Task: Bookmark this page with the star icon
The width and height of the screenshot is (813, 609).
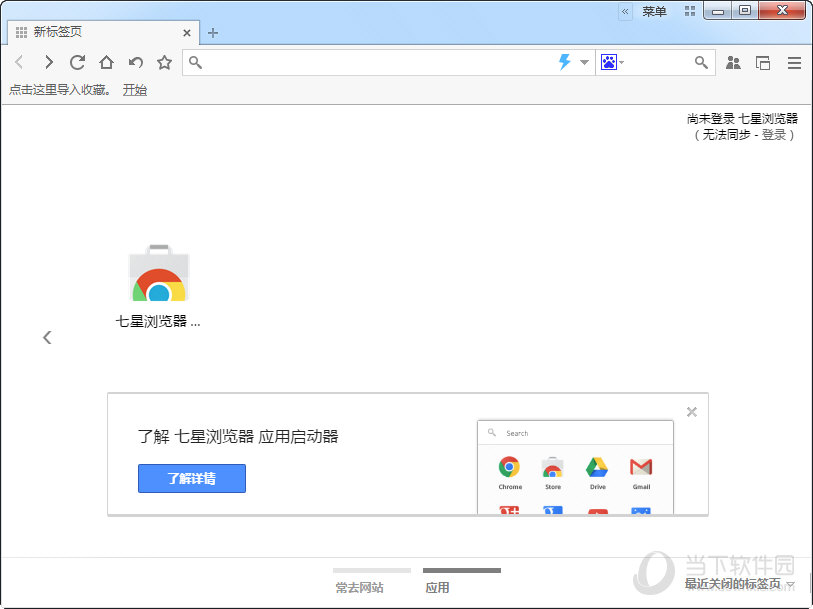Action: [x=163, y=62]
